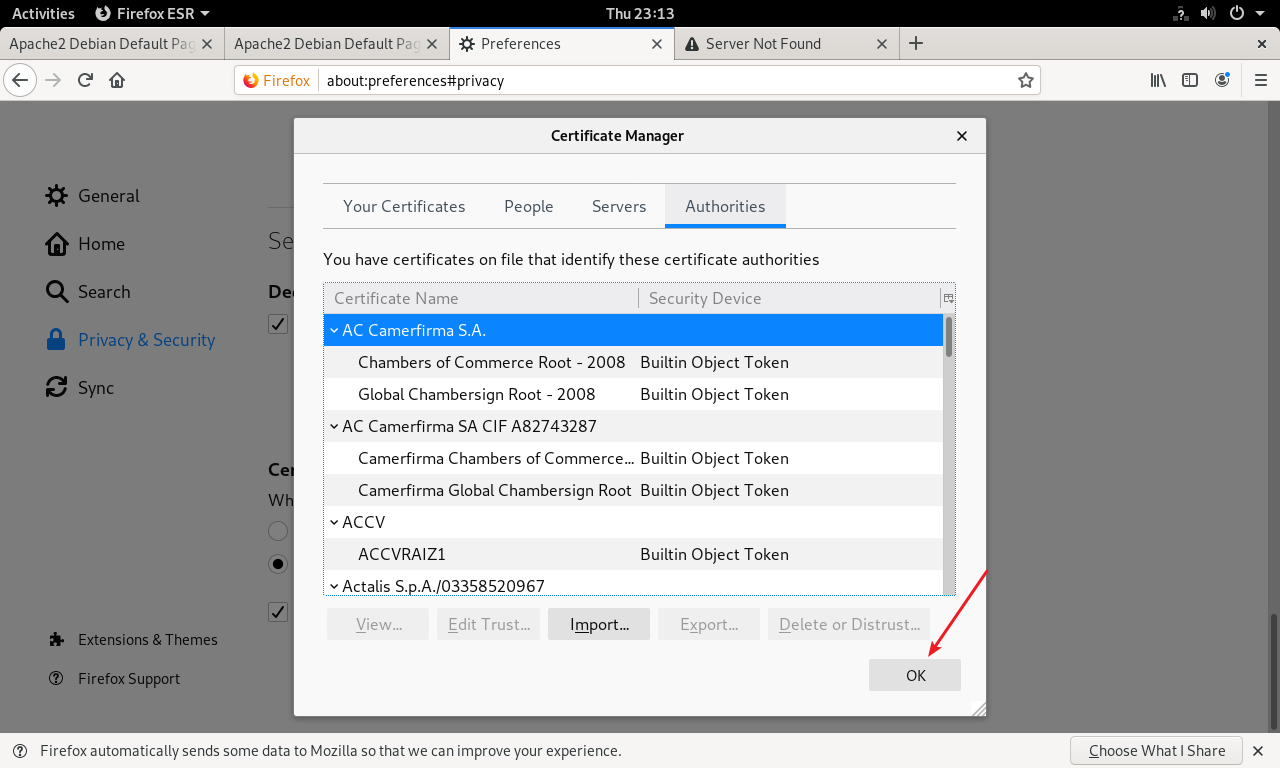Open Home preferences category
This screenshot has height=768, width=1280.
[86, 244]
